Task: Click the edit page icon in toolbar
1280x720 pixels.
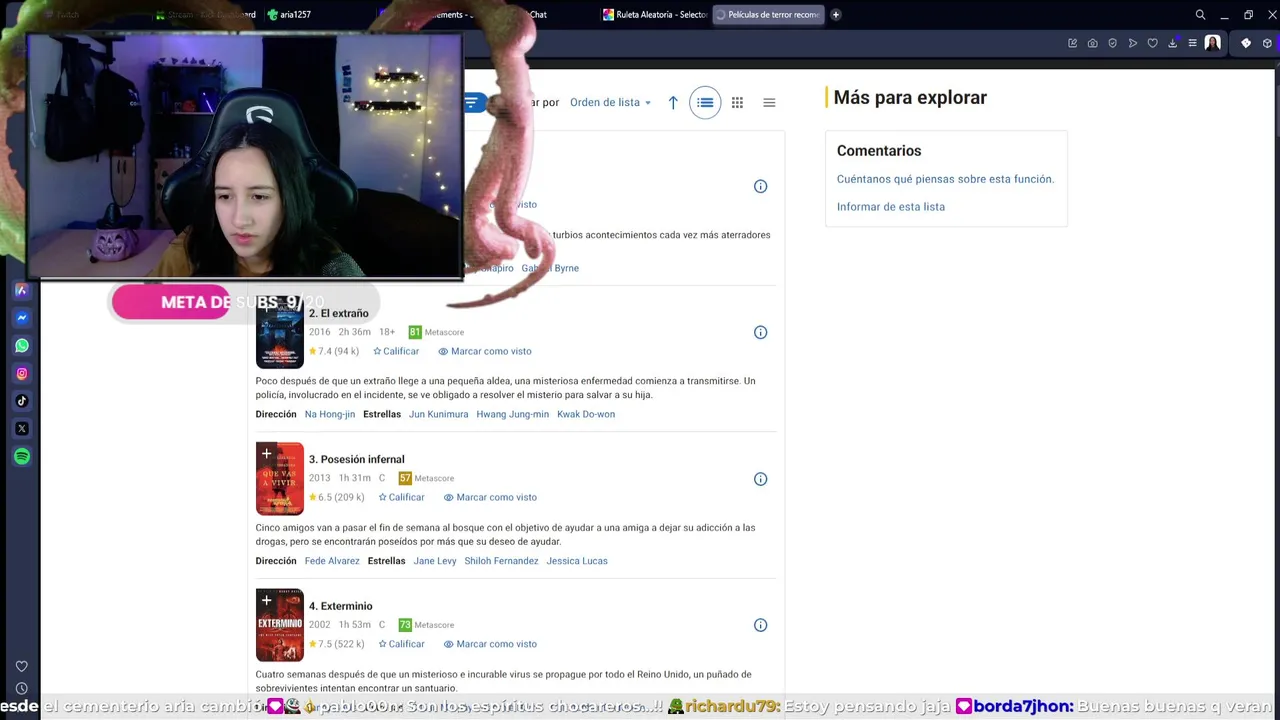Action: 1072,43
